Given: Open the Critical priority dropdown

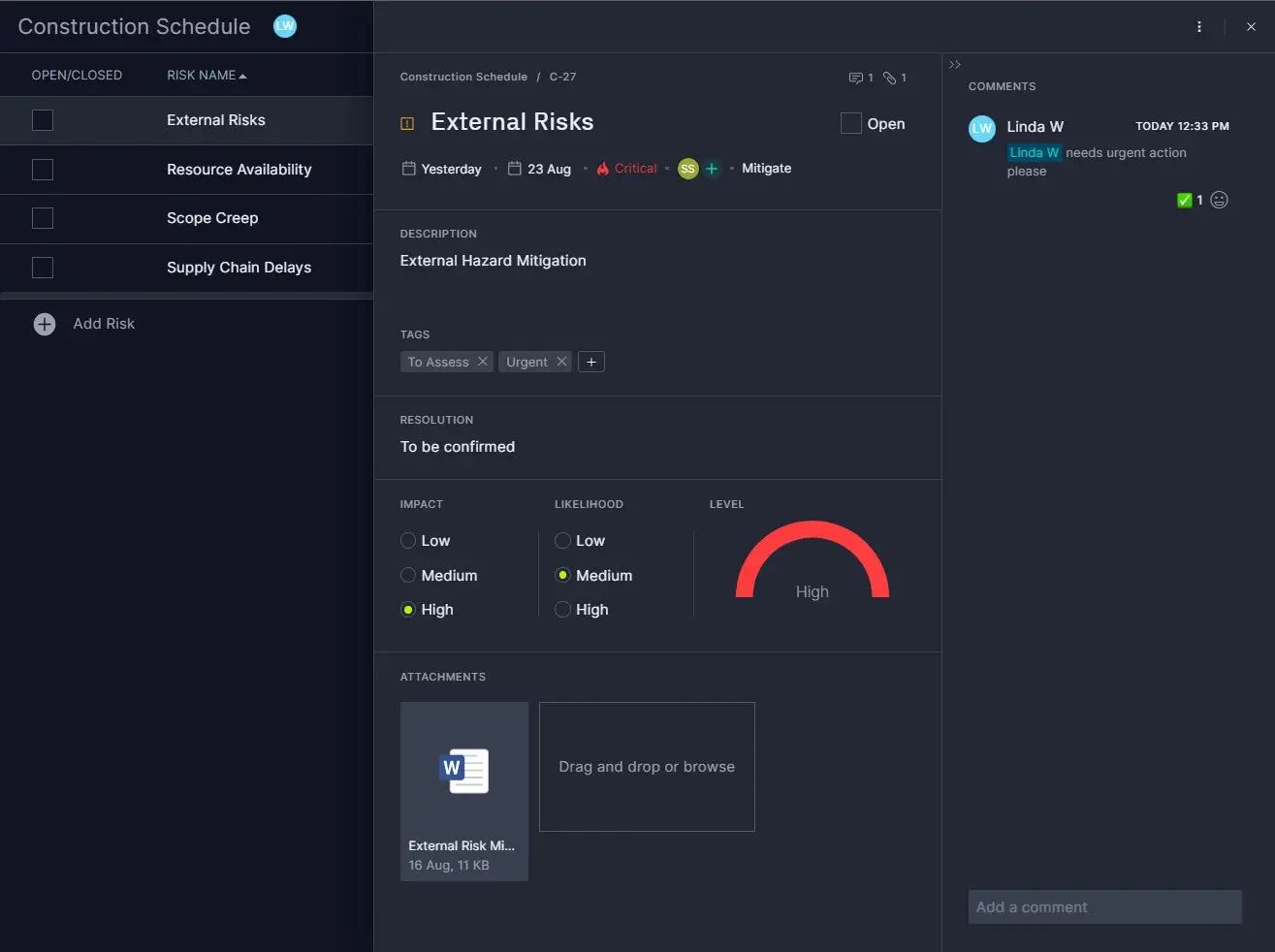Looking at the screenshot, I should tap(627, 169).
